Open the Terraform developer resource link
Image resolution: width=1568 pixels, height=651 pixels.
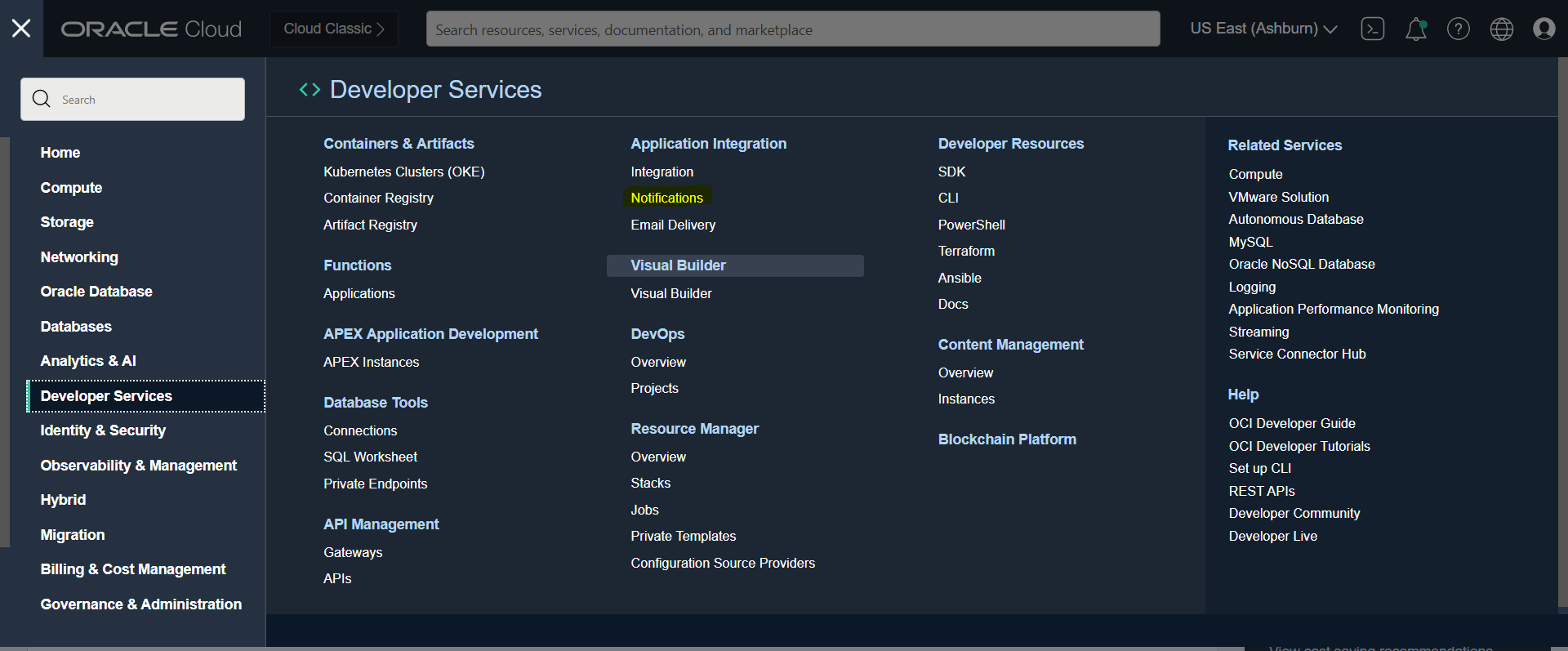966,251
